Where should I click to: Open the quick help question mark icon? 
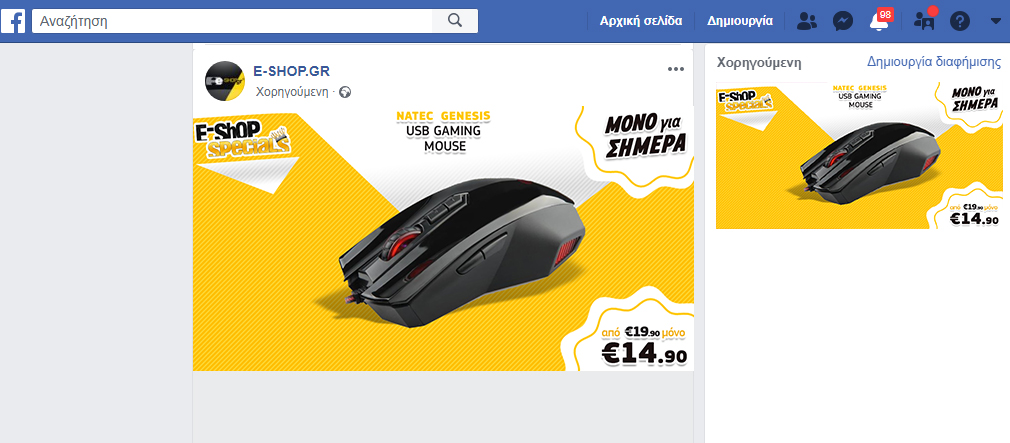(x=960, y=21)
